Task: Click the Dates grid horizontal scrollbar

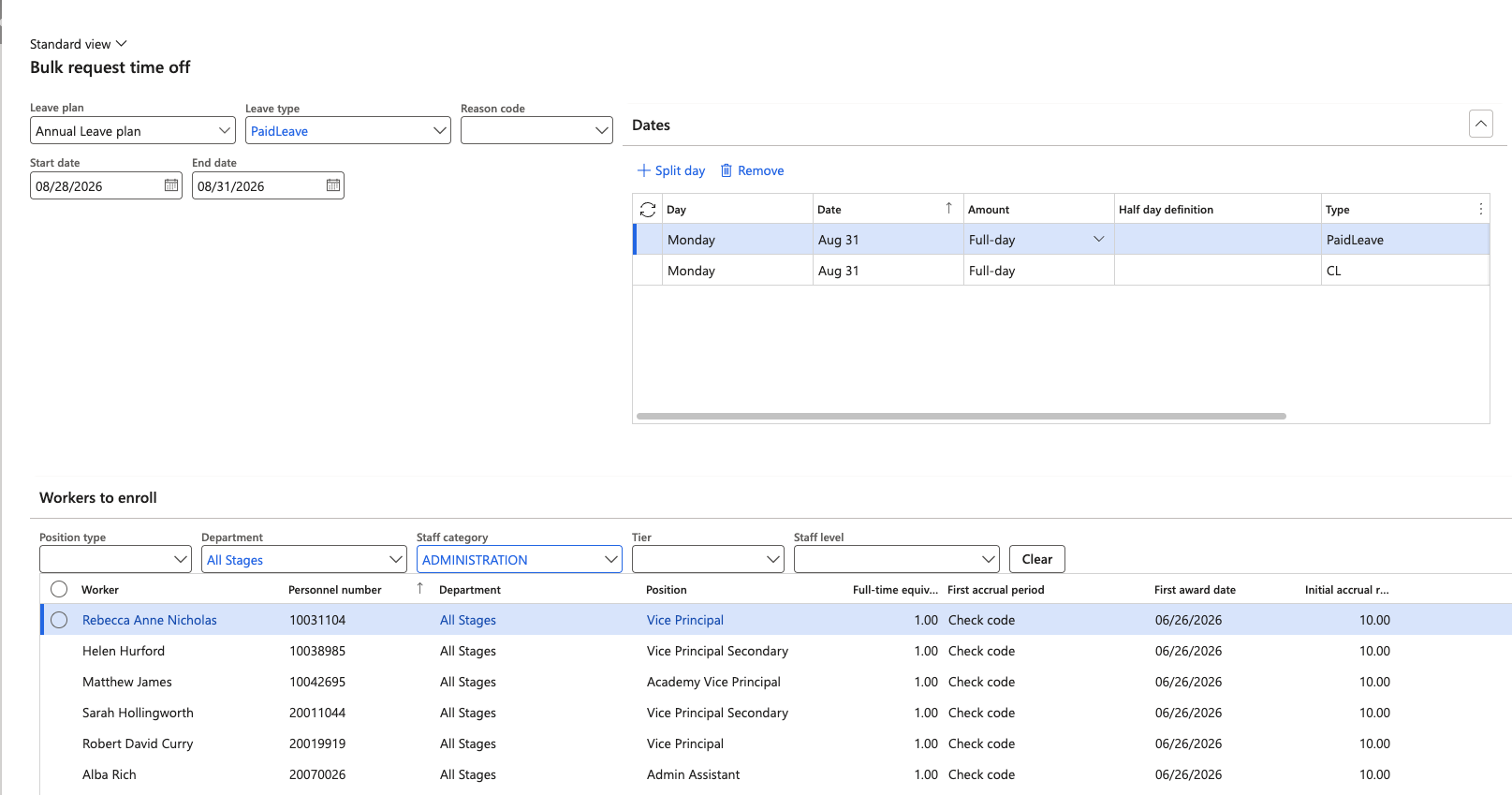Action: pyautogui.click(x=962, y=416)
